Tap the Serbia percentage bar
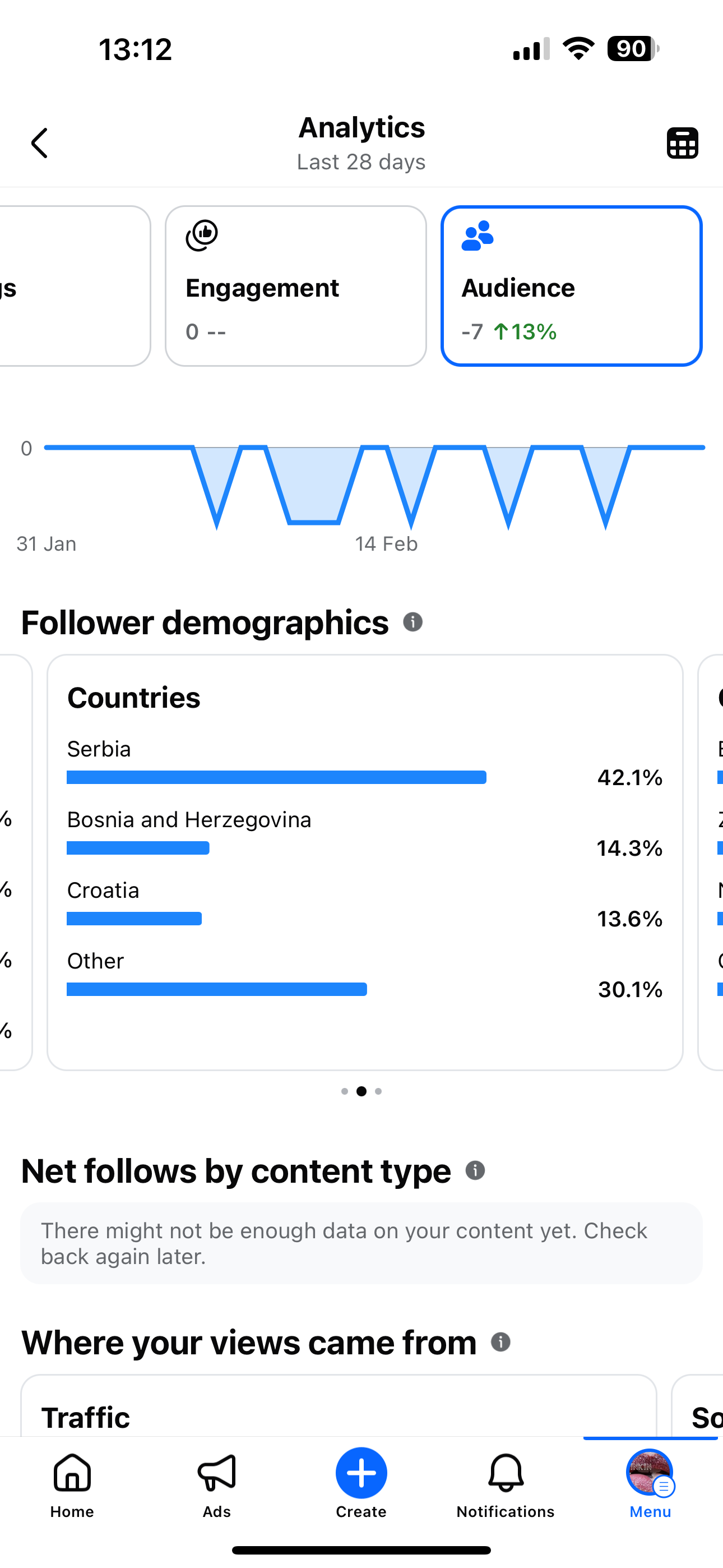 coord(276,777)
